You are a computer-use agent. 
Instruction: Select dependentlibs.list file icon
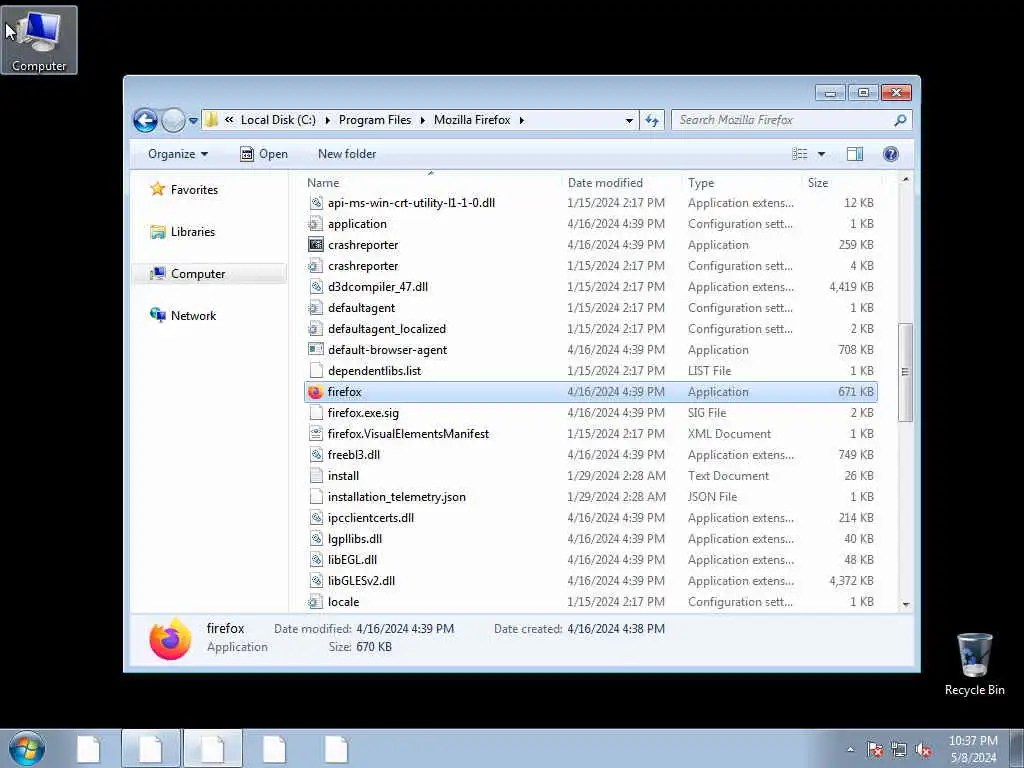(x=315, y=371)
